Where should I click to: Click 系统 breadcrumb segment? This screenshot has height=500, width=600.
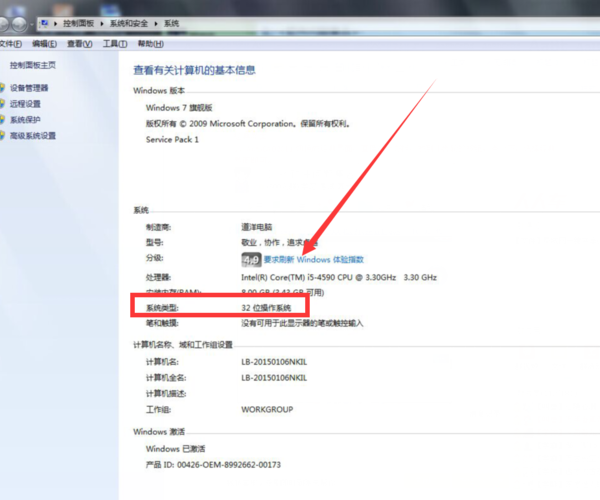tap(171, 23)
